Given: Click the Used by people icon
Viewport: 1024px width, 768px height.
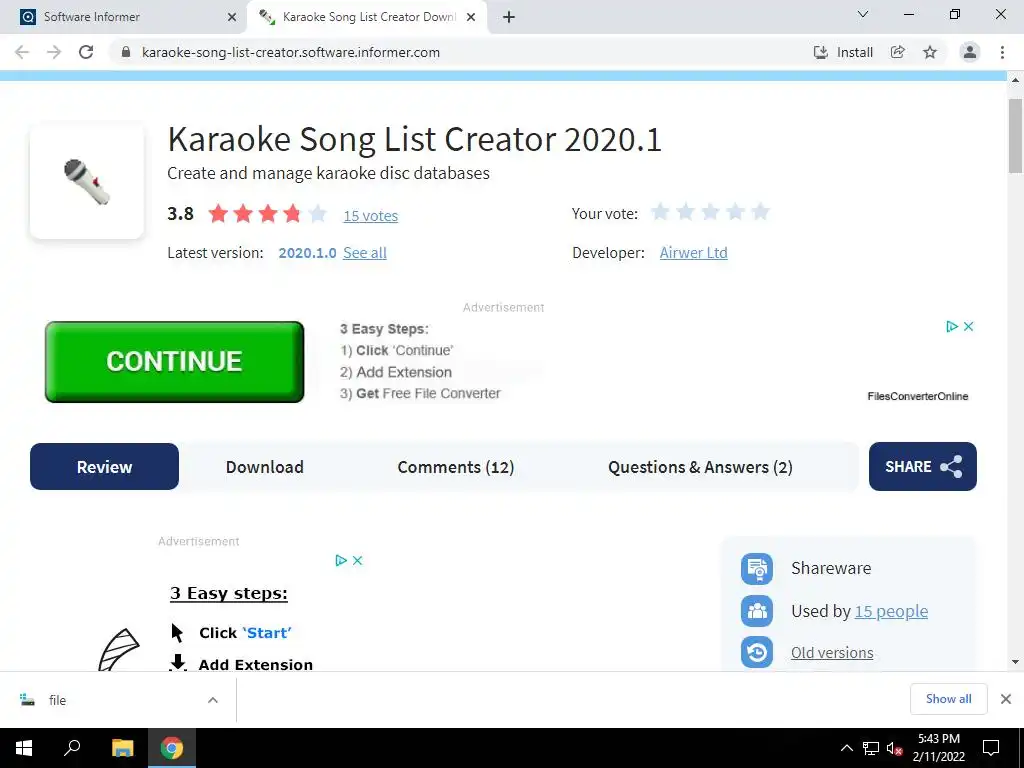Looking at the screenshot, I should [757, 611].
